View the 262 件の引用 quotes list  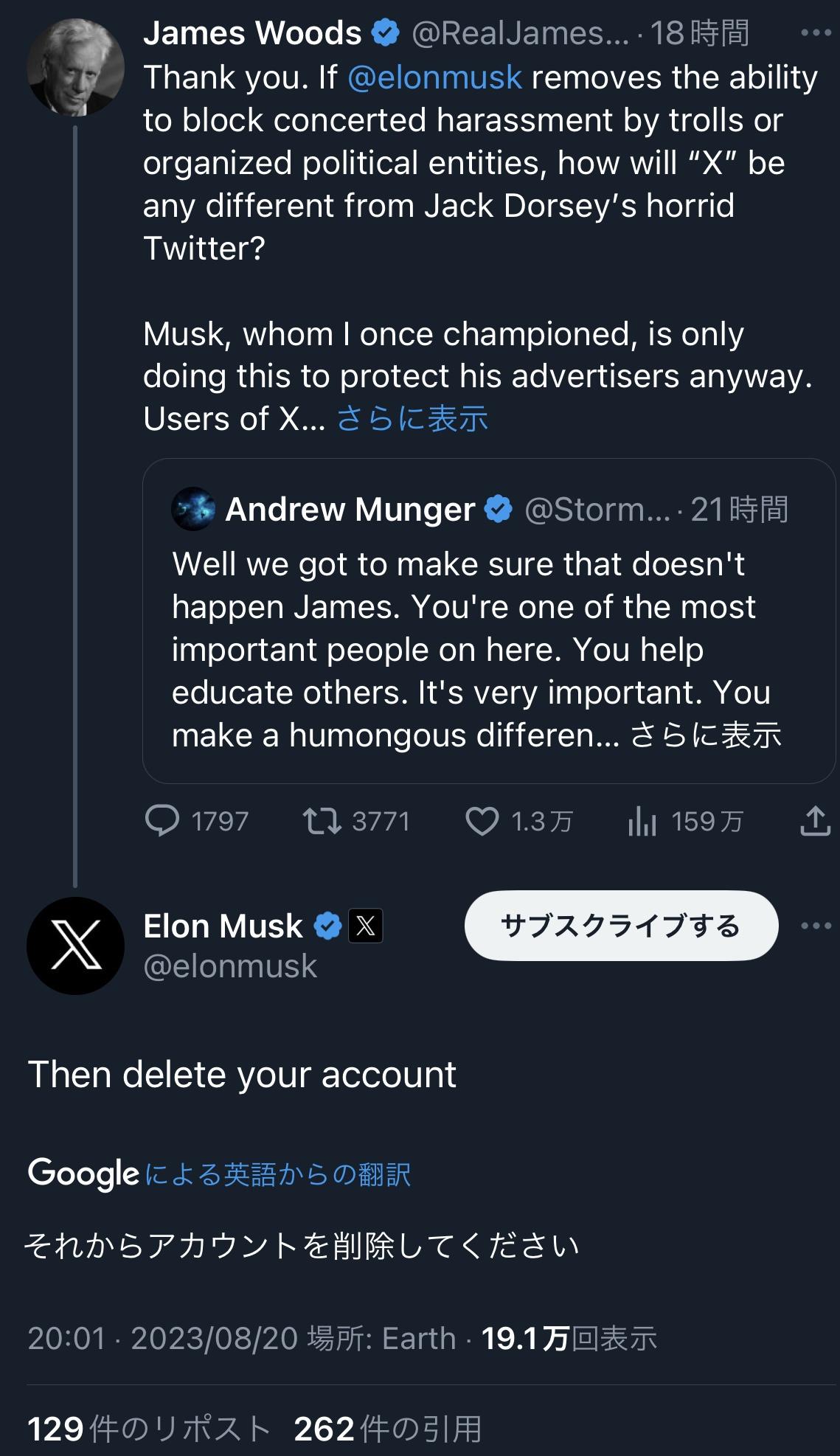387,1429
